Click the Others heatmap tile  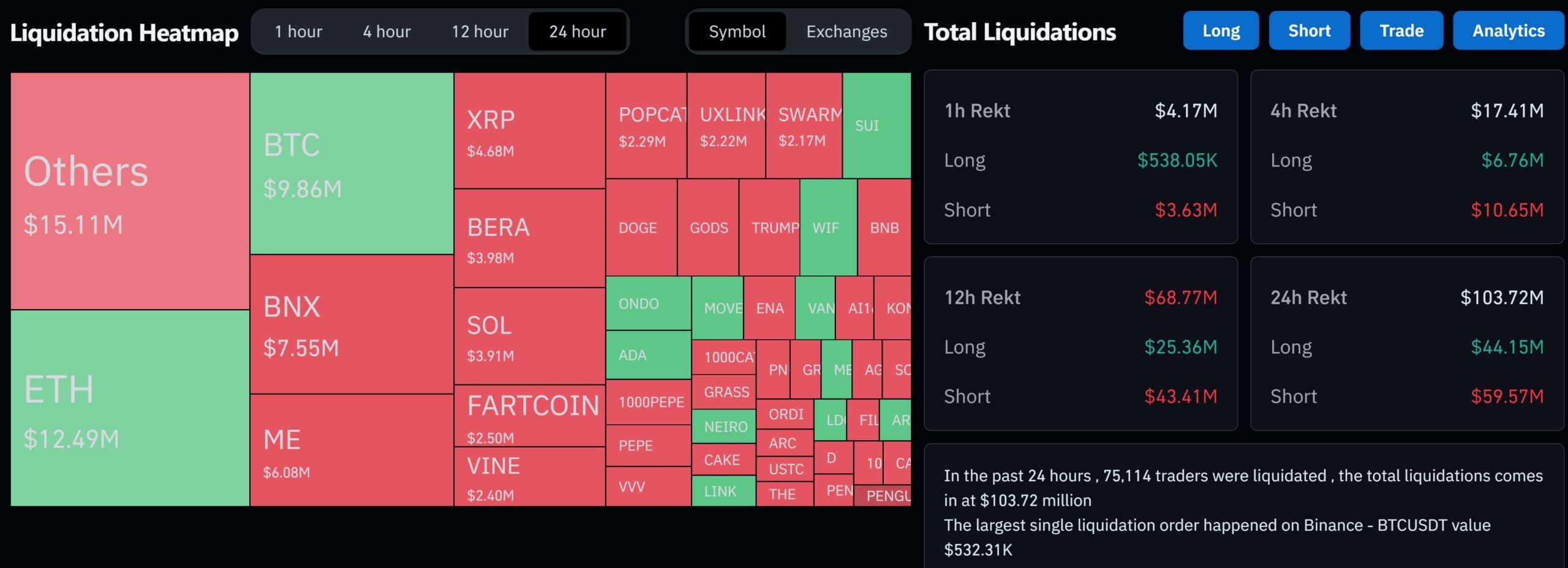pos(130,191)
